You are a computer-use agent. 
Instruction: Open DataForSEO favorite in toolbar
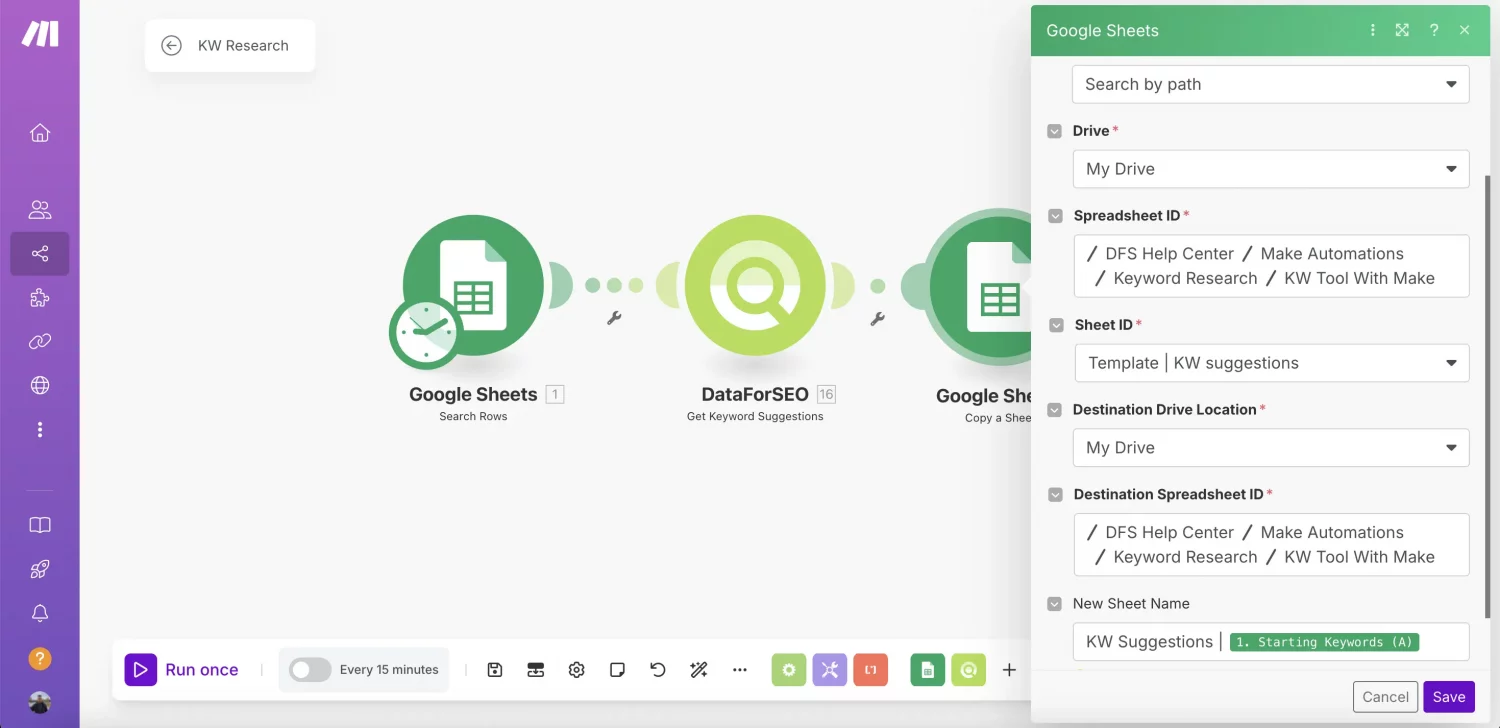[x=969, y=670]
